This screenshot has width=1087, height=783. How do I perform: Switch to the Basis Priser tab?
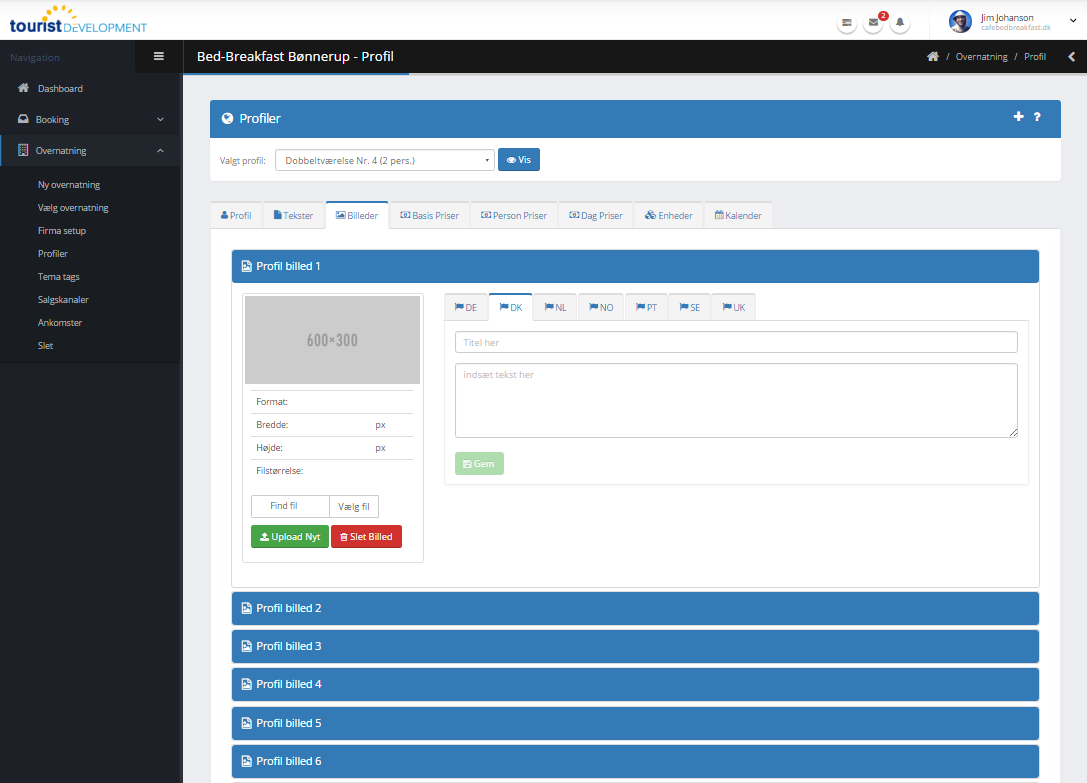pyautogui.click(x=429, y=215)
